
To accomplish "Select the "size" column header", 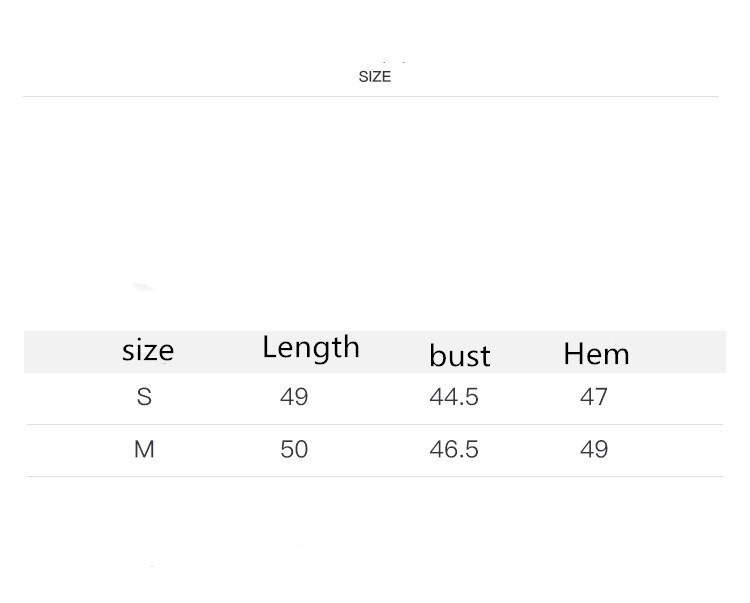I will click(148, 350).
